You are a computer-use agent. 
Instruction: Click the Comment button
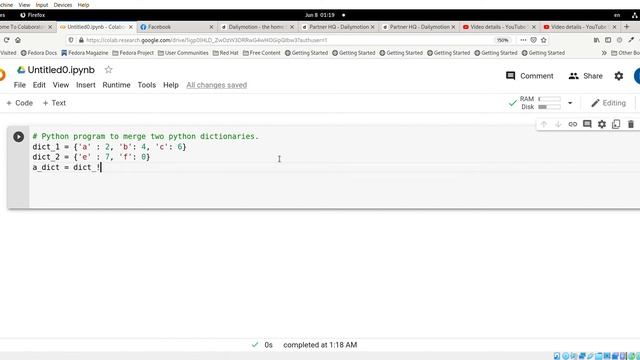[x=529, y=76]
